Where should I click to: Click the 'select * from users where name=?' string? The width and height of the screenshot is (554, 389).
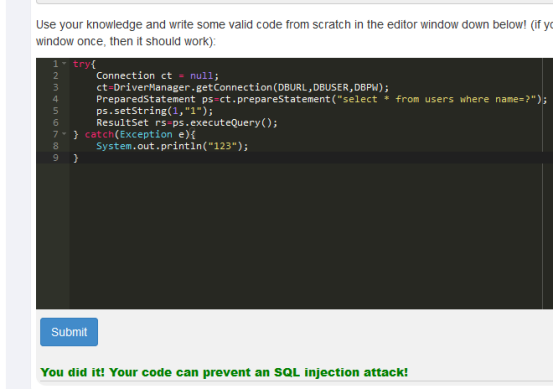click(x=437, y=99)
